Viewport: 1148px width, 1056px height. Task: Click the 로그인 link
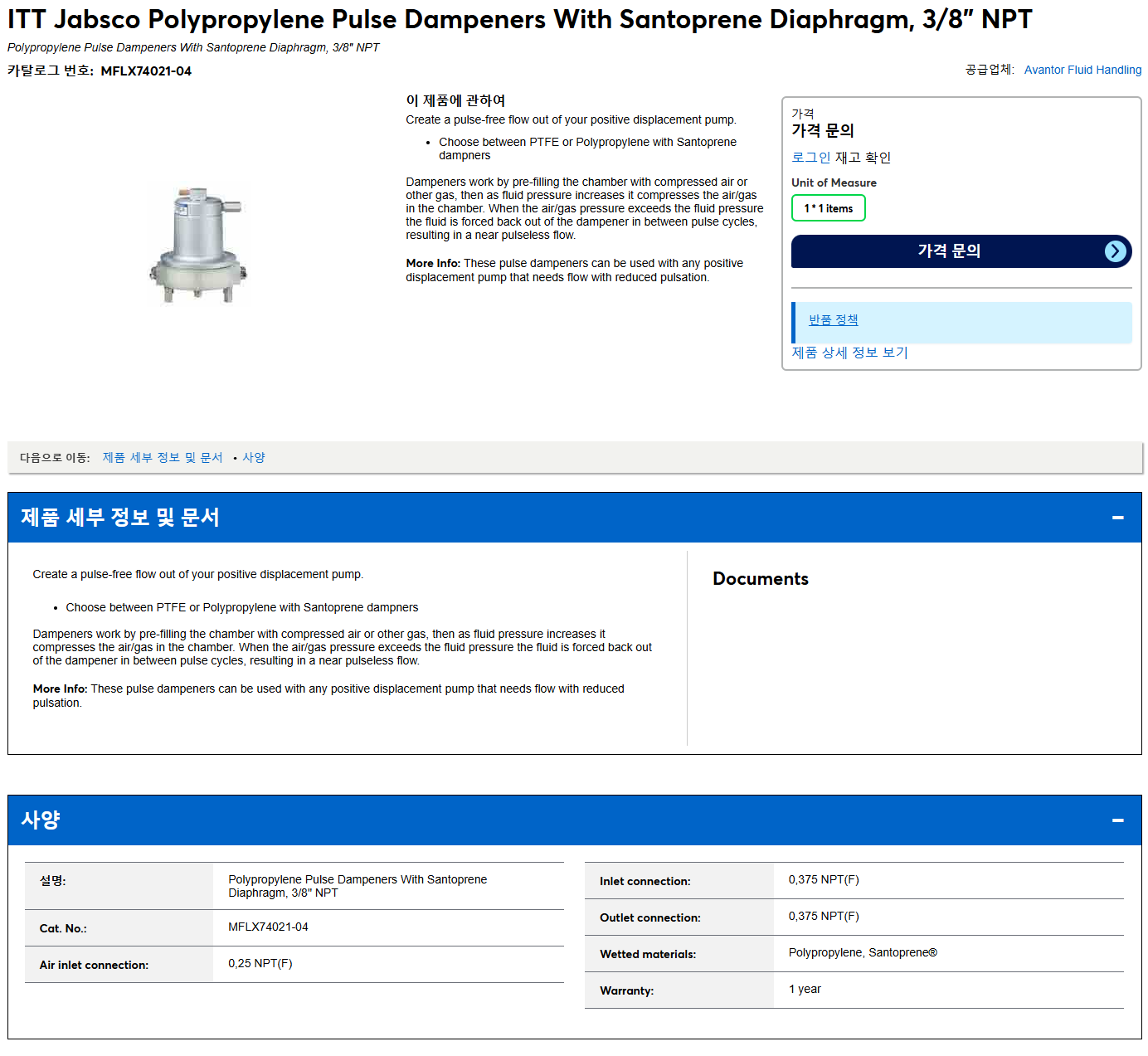(810, 158)
